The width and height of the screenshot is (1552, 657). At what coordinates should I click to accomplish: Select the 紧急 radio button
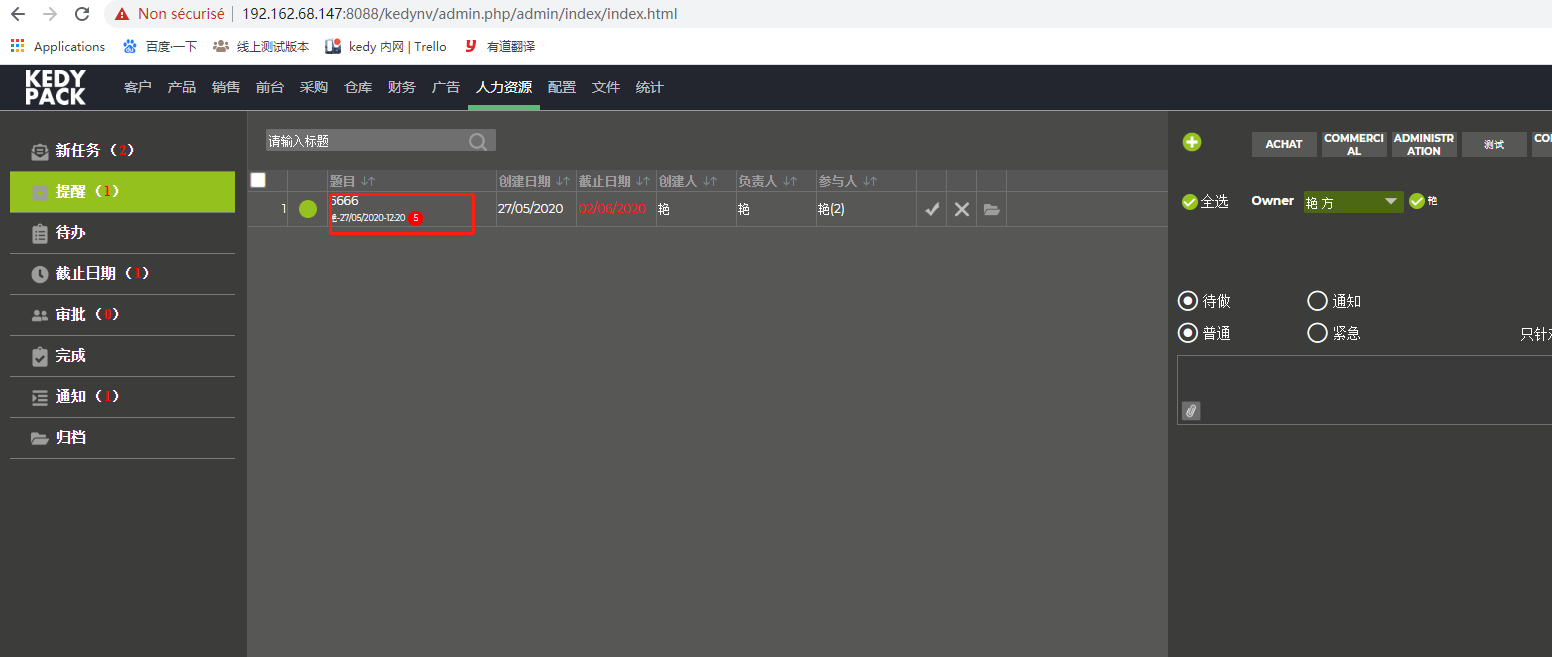[x=1317, y=333]
